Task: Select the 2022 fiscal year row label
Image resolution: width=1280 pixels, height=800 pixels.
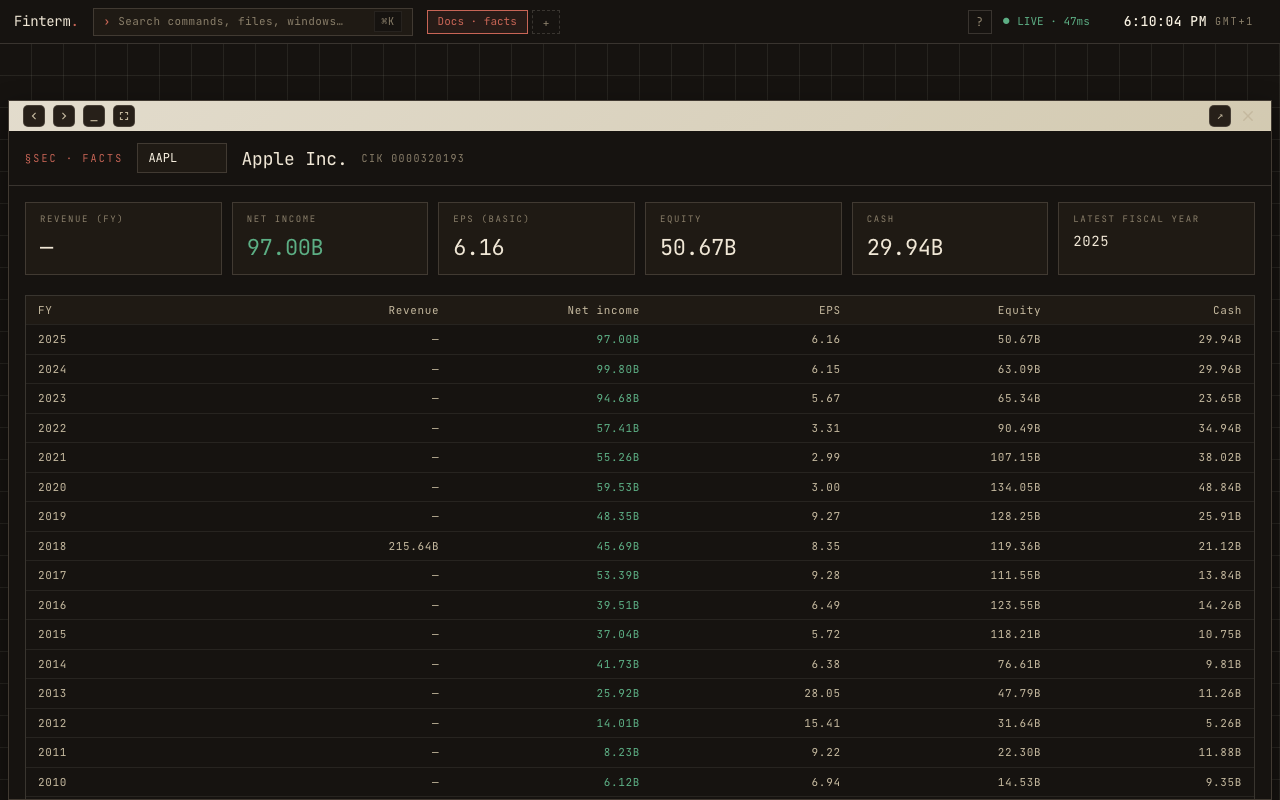Action: point(52,429)
